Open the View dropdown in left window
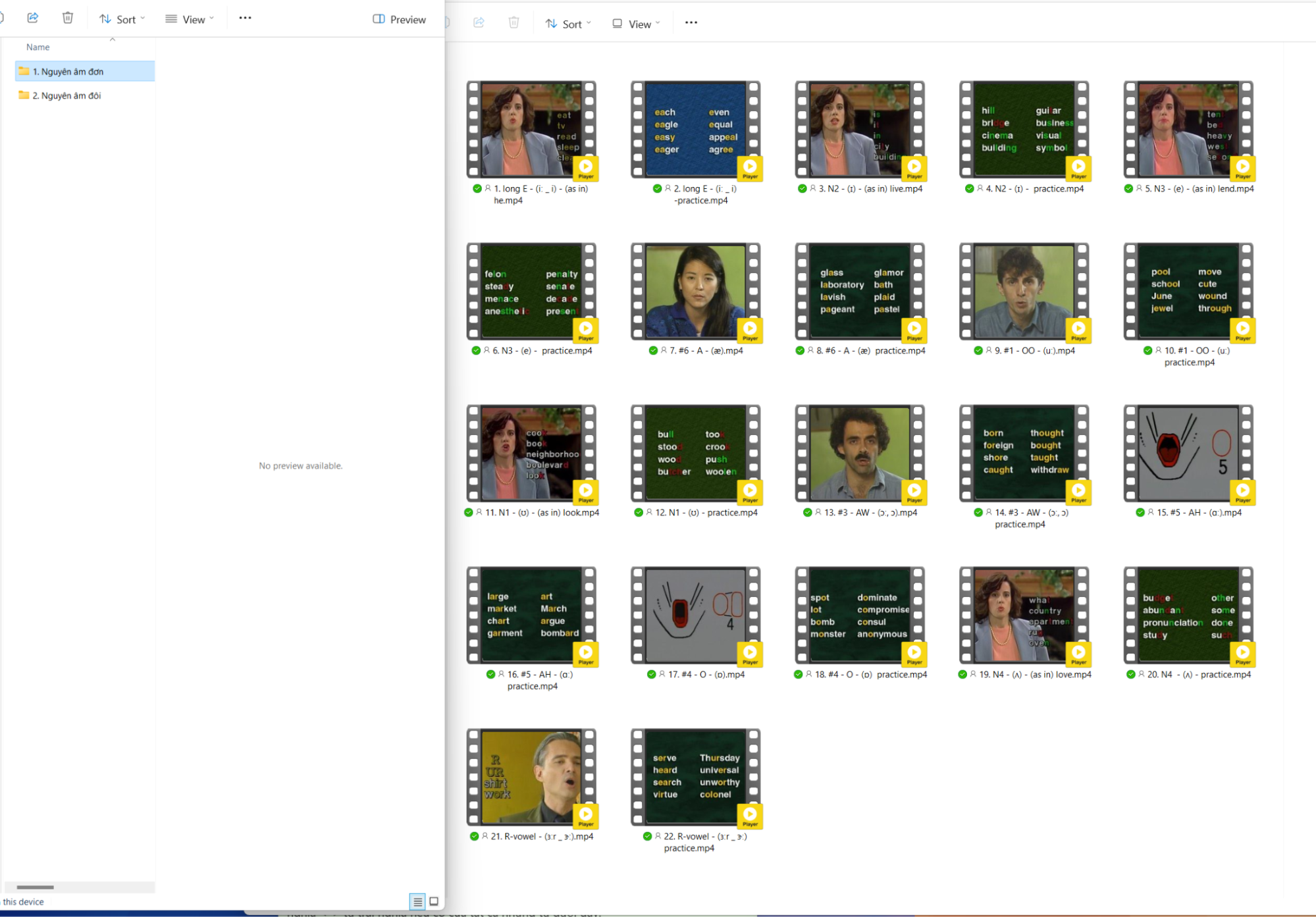This screenshot has width=1316, height=917. point(190,19)
